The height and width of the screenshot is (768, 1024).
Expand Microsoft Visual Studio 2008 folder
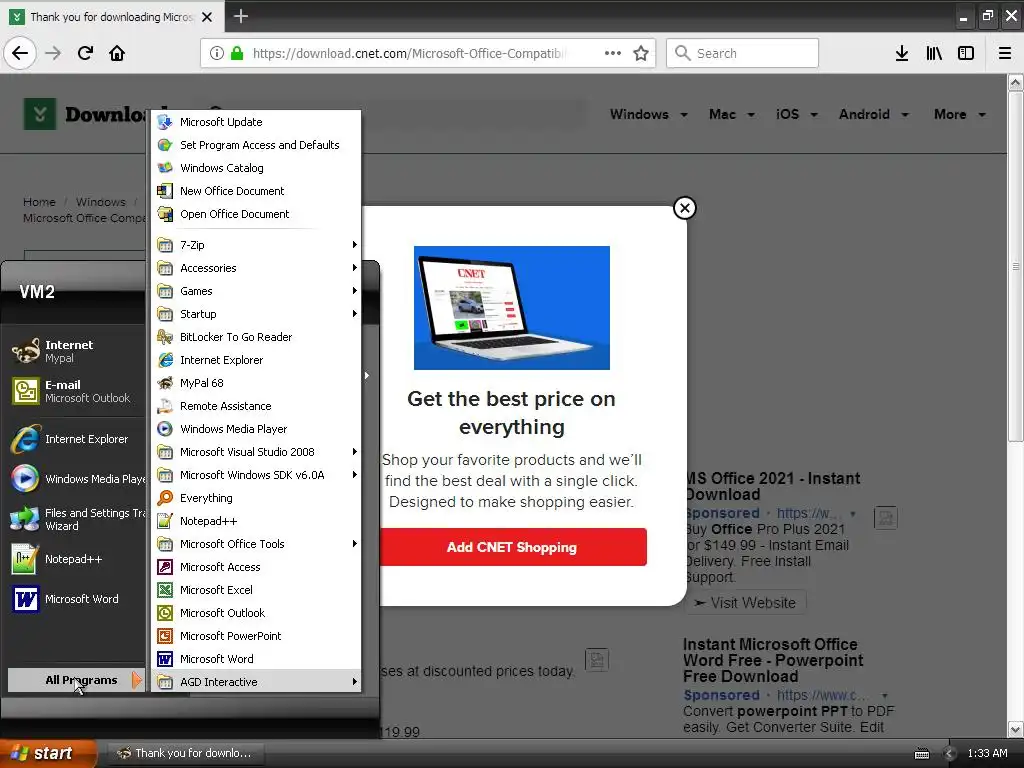tap(256, 452)
